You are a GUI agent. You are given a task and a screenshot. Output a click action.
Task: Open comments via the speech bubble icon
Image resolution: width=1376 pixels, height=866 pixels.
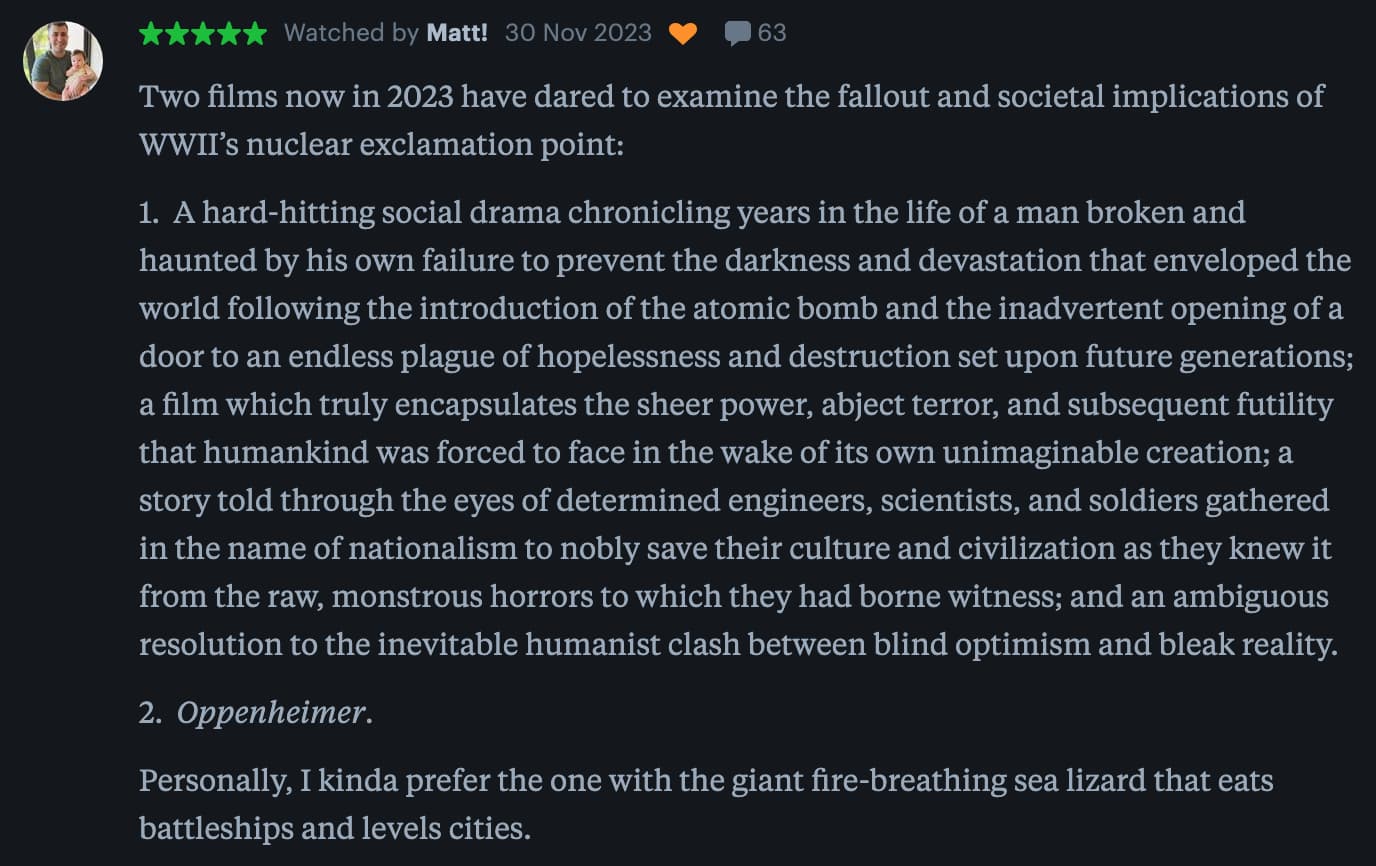(737, 33)
